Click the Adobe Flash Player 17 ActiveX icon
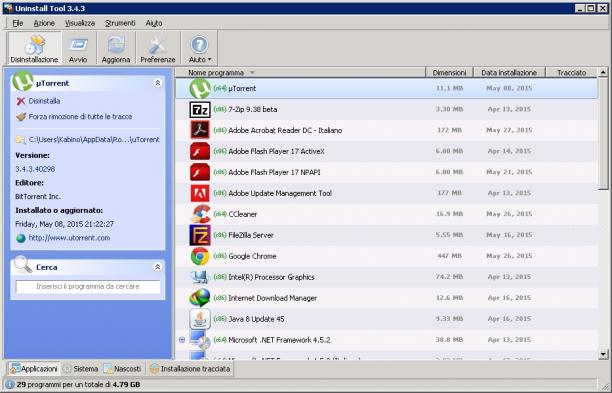612x393 pixels. (x=200, y=151)
